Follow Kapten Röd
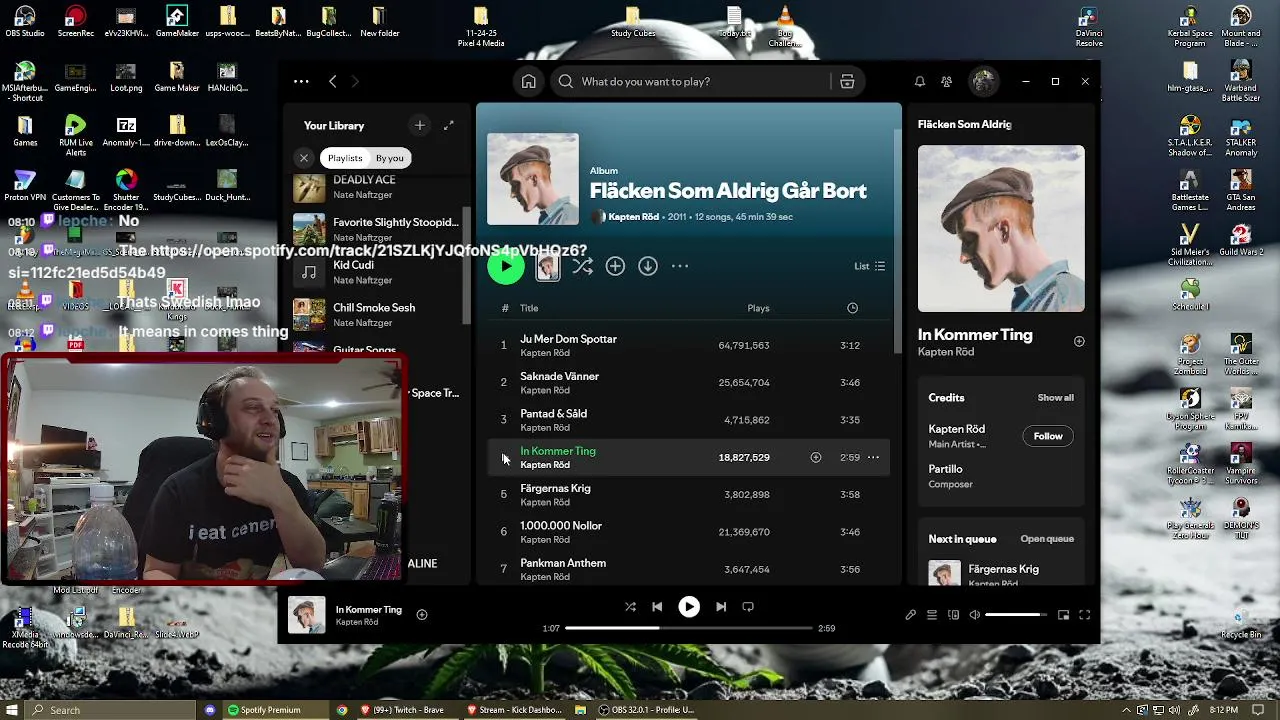This screenshot has width=1280, height=720. point(1048,436)
